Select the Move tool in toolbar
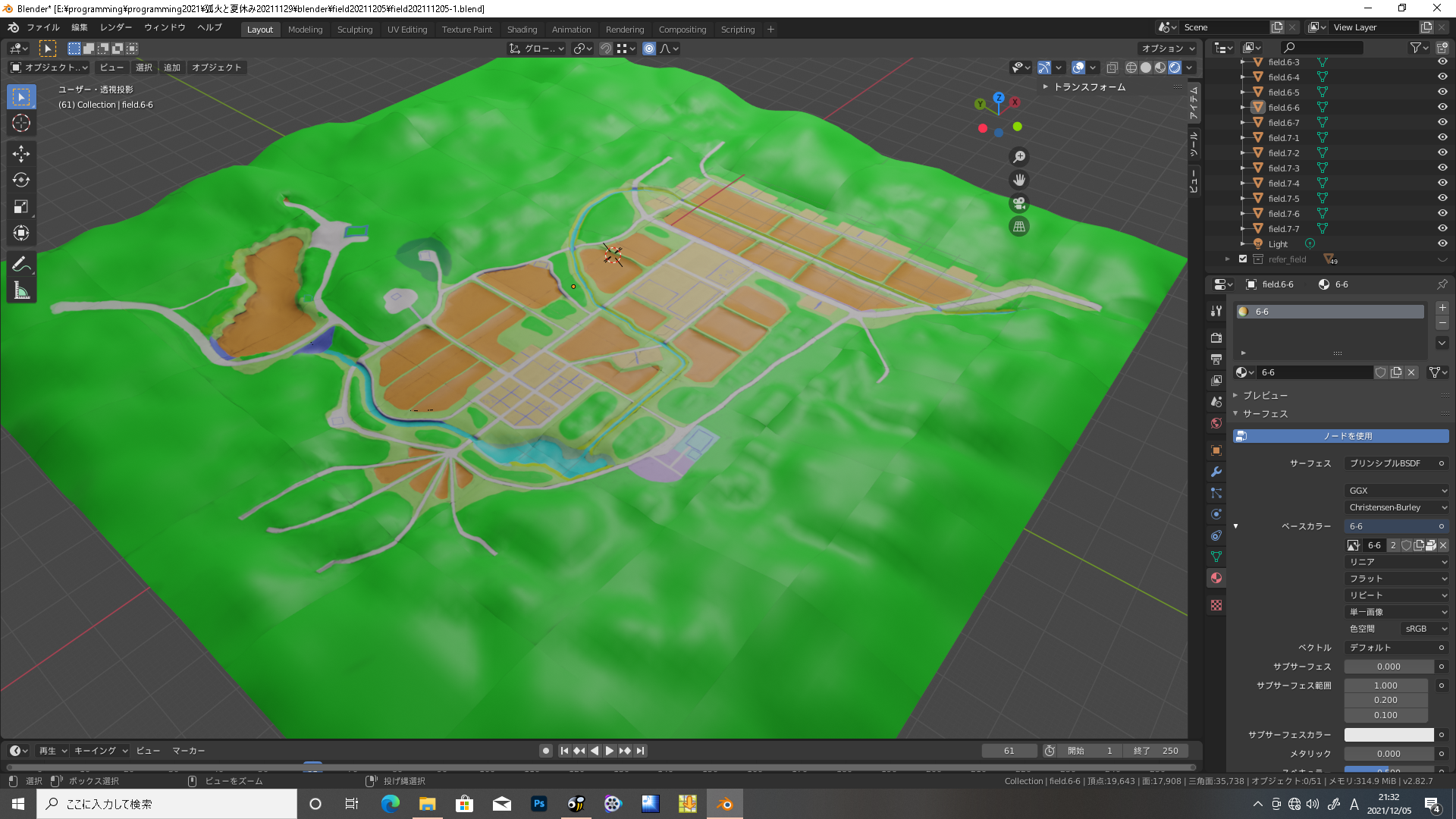This screenshot has width=1456, height=819. tap(21, 154)
